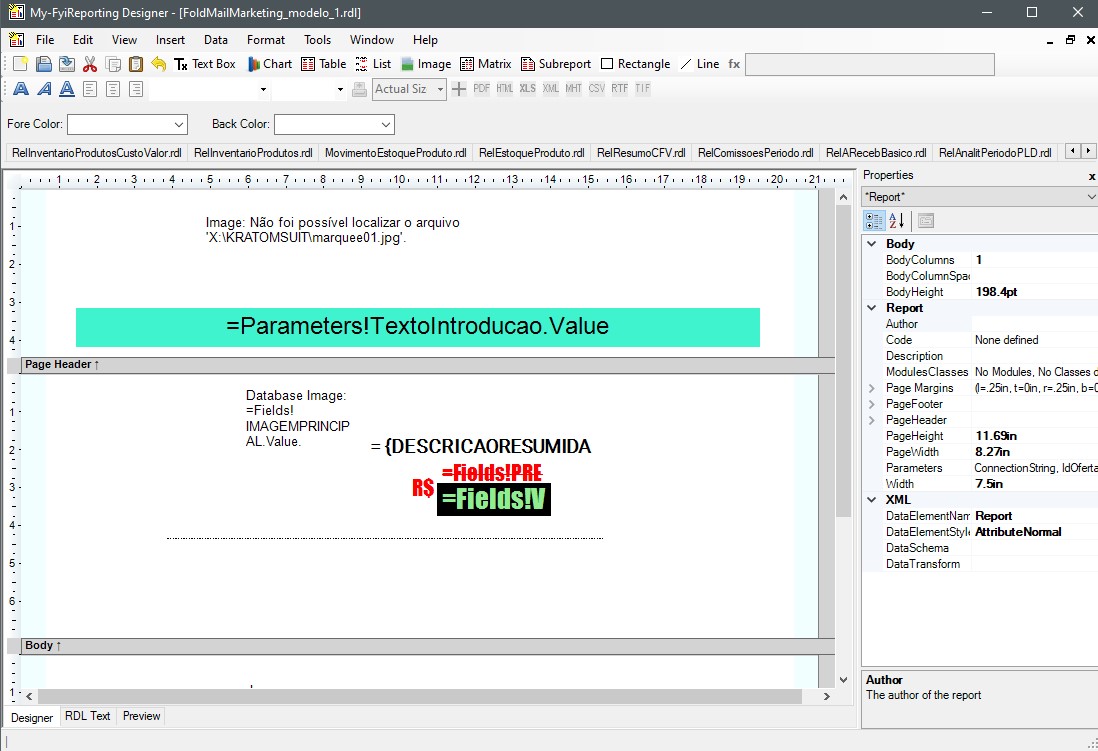Open the Format menu
Screen dimensions: 1098x751
tap(266, 40)
